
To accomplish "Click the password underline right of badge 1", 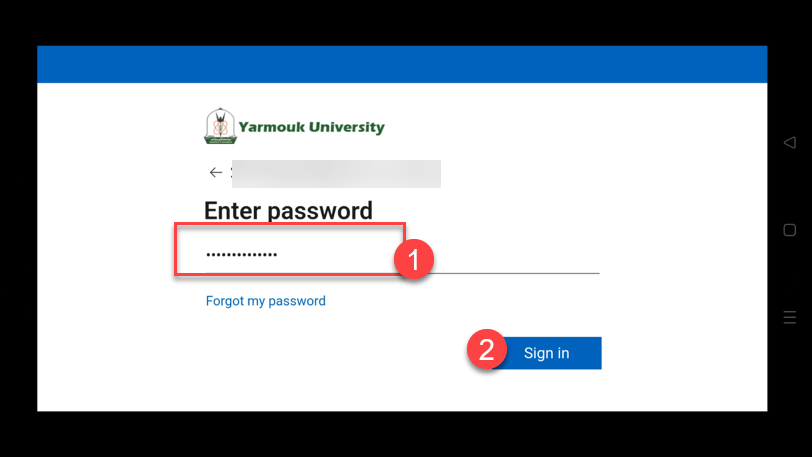I will pos(516,273).
